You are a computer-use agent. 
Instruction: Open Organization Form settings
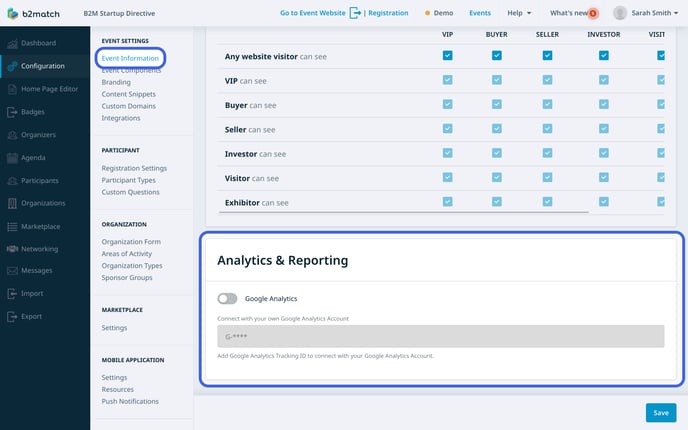131,242
